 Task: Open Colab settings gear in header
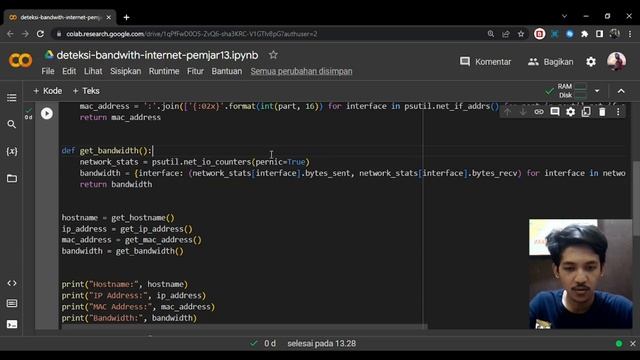pos(591,62)
